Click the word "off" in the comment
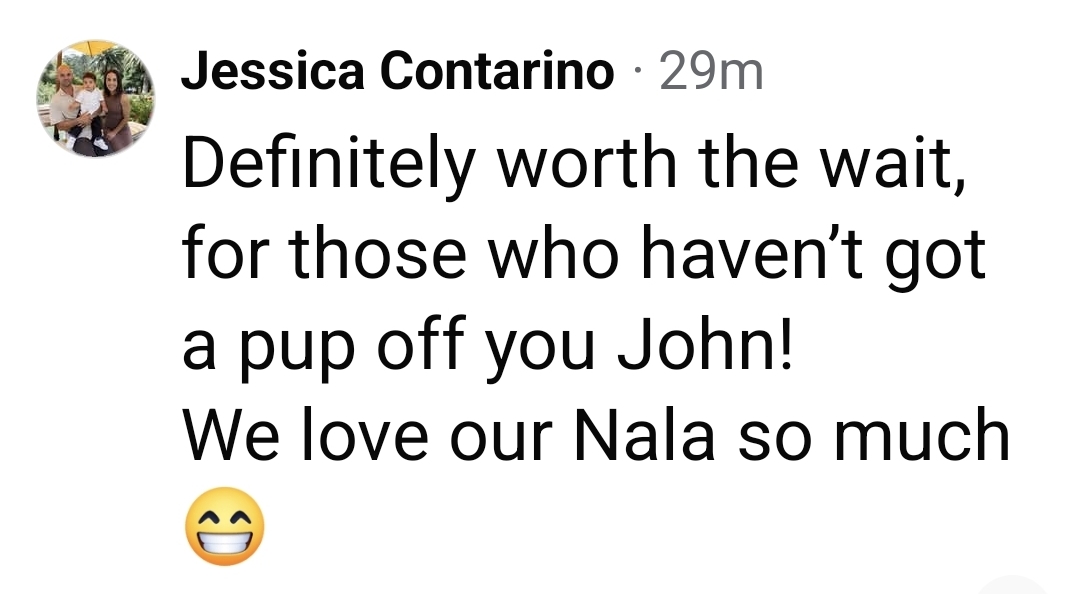The image size is (1080, 594). (422, 346)
